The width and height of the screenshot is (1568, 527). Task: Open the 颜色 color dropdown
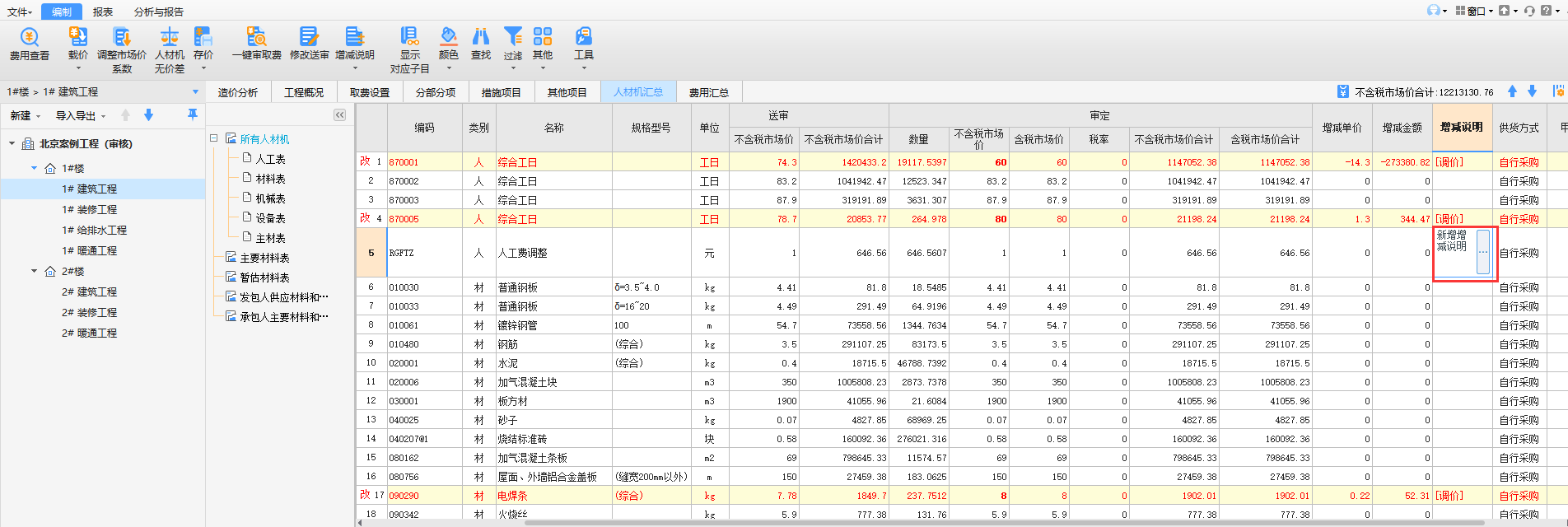point(448,68)
